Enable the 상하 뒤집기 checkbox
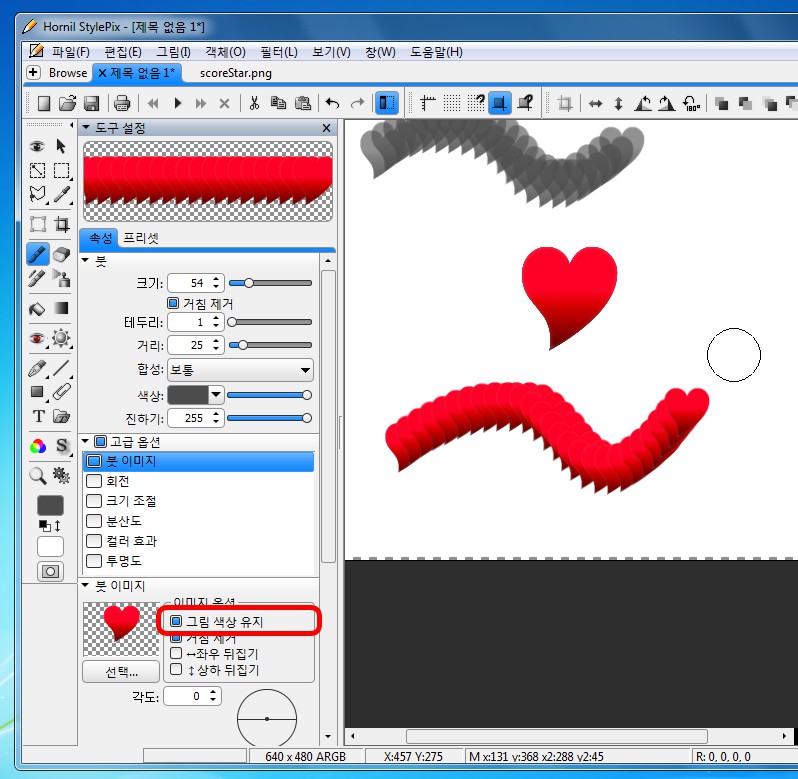Screen dimensions: 798x779 [176, 669]
